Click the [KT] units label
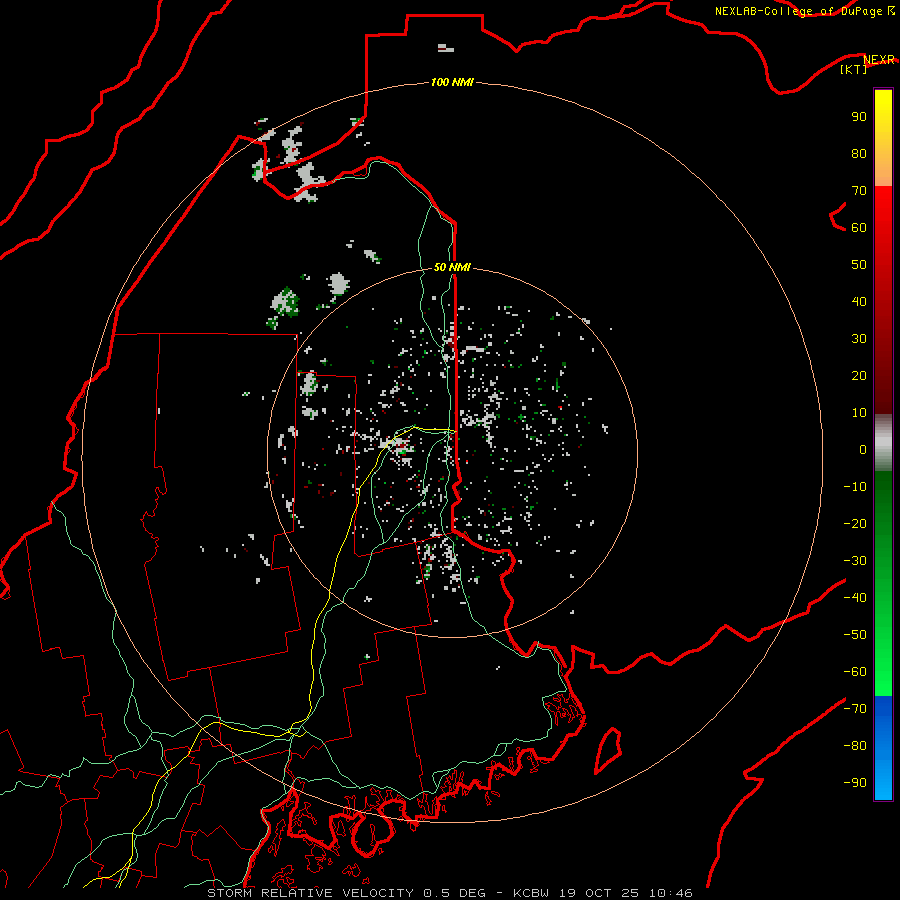The height and width of the screenshot is (900, 900). click(853, 69)
